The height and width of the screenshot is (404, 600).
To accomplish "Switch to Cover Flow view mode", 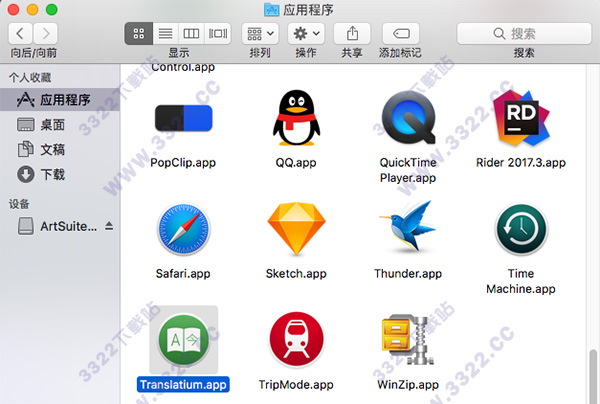I will [x=218, y=34].
